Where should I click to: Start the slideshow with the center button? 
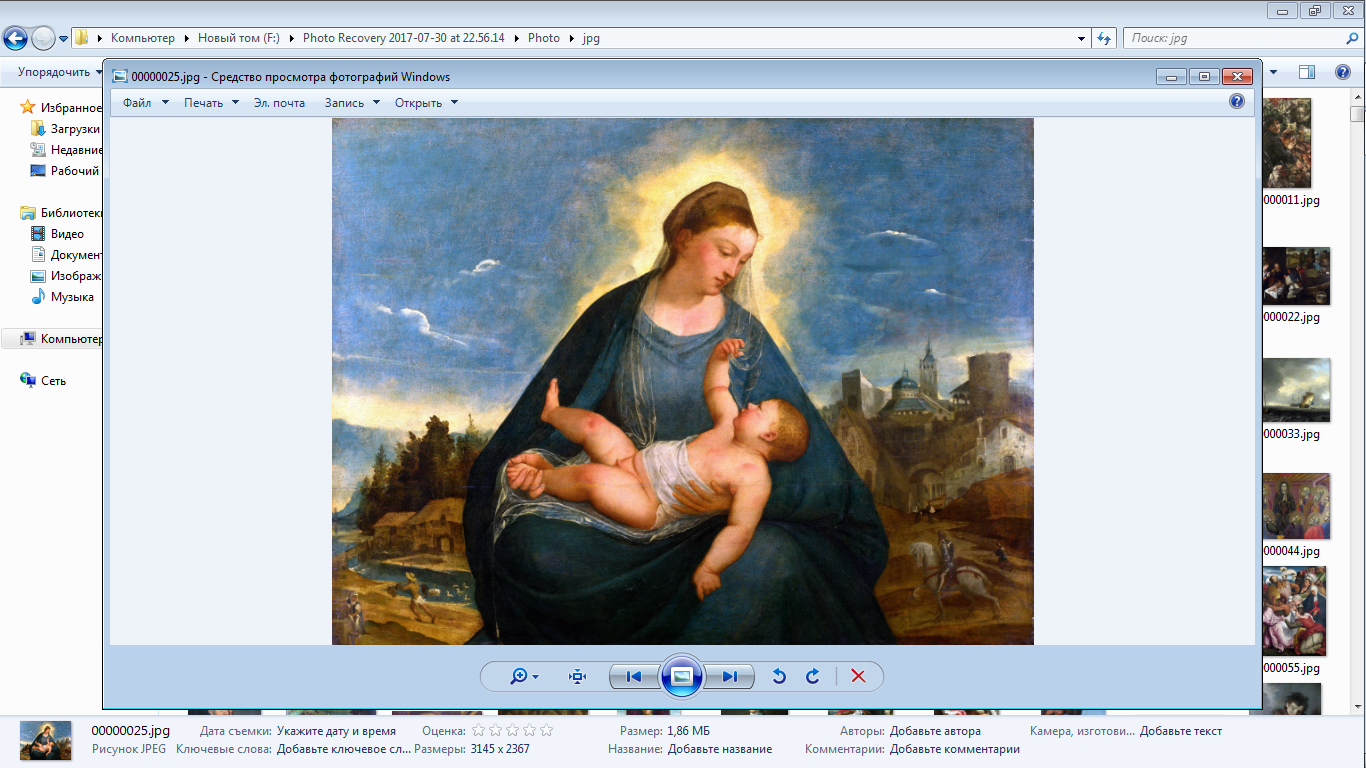682,677
